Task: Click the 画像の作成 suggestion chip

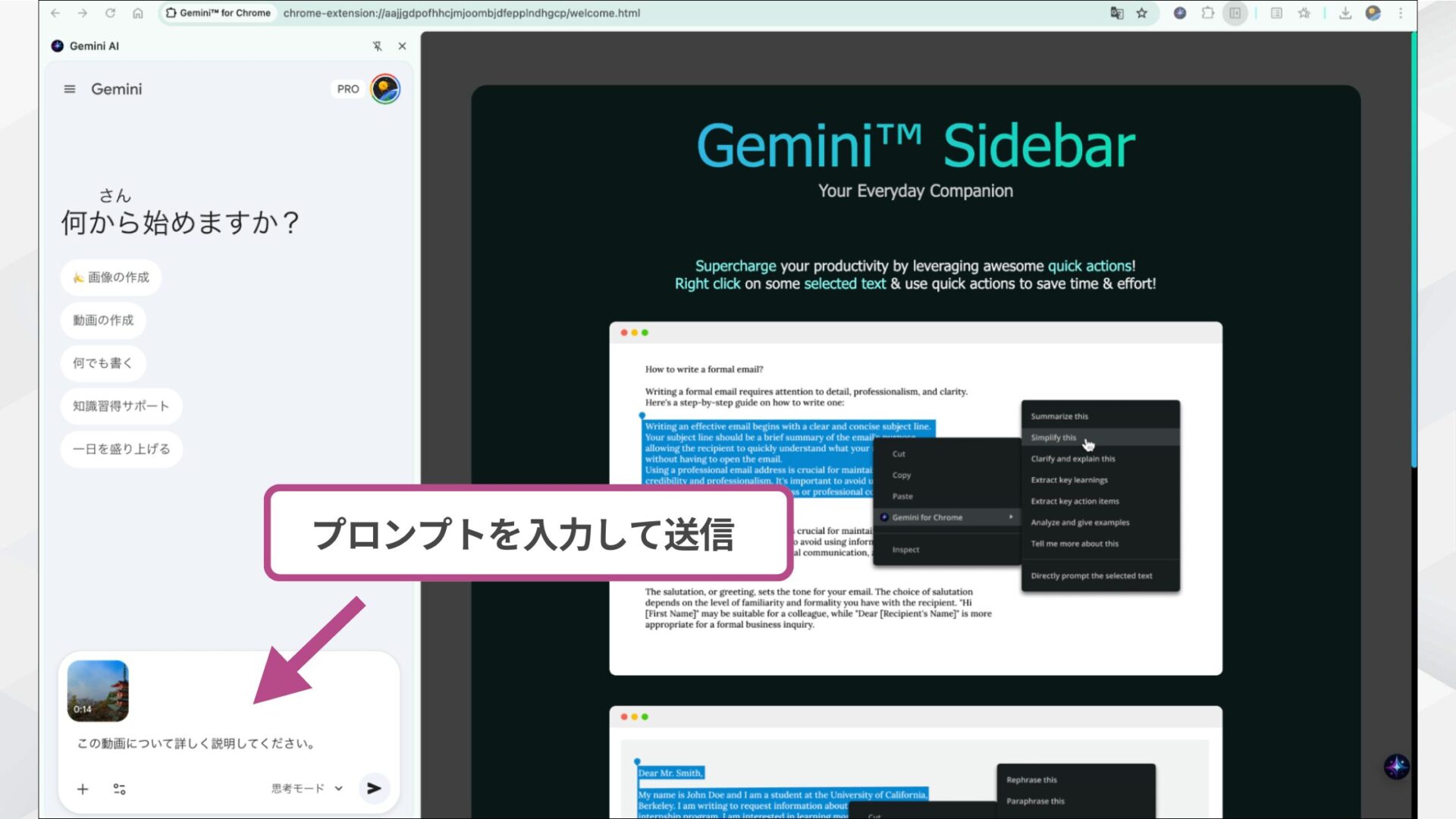Action: pos(111,278)
